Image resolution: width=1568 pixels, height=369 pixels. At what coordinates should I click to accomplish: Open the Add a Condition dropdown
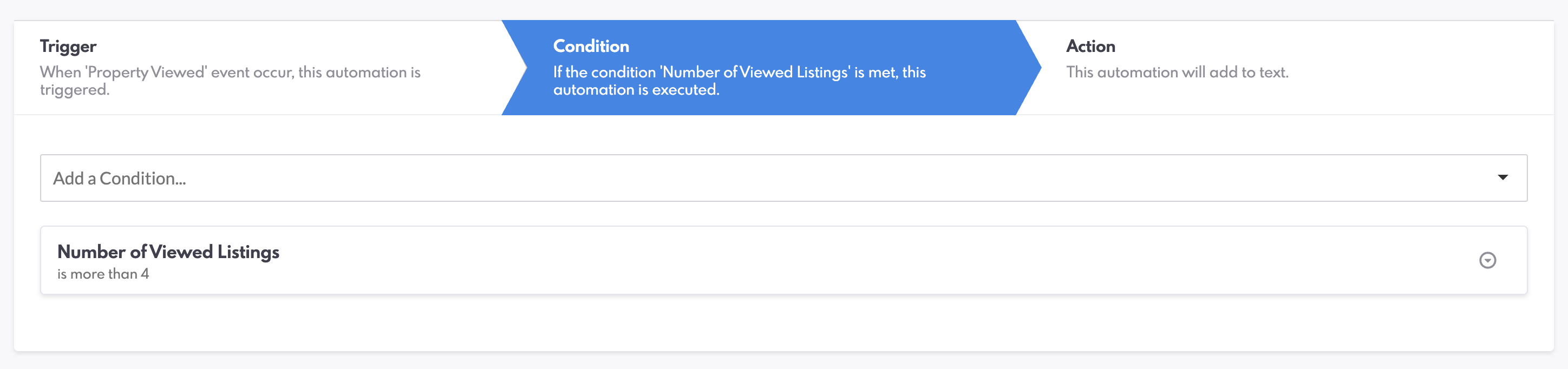[783, 178]
